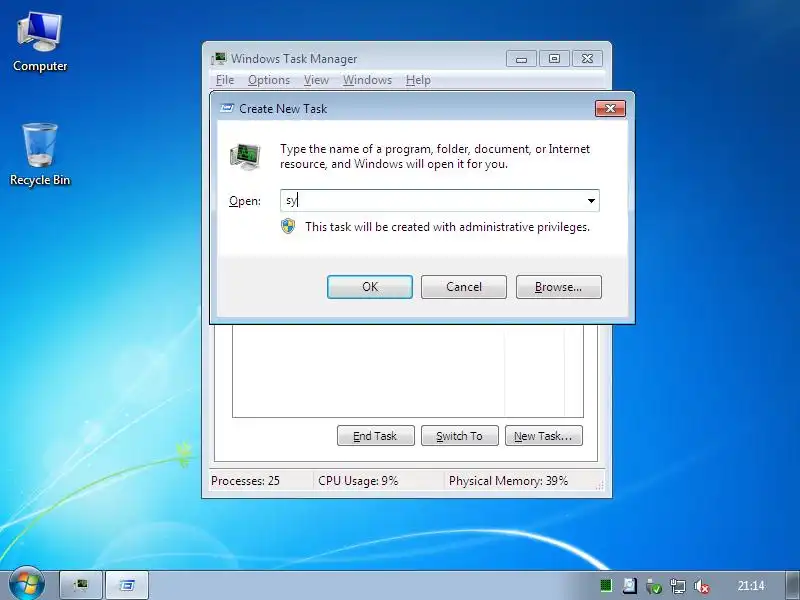Click the Create New Task taskbar button
The height and width of the screenshot is (600, 800).
point(127,585)
